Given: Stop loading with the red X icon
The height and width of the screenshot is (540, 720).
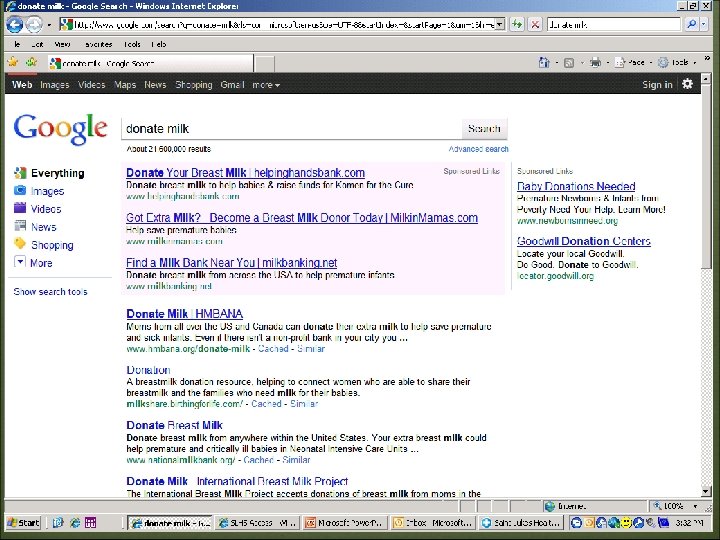Looking at the screenshot, I should [535, 24].
